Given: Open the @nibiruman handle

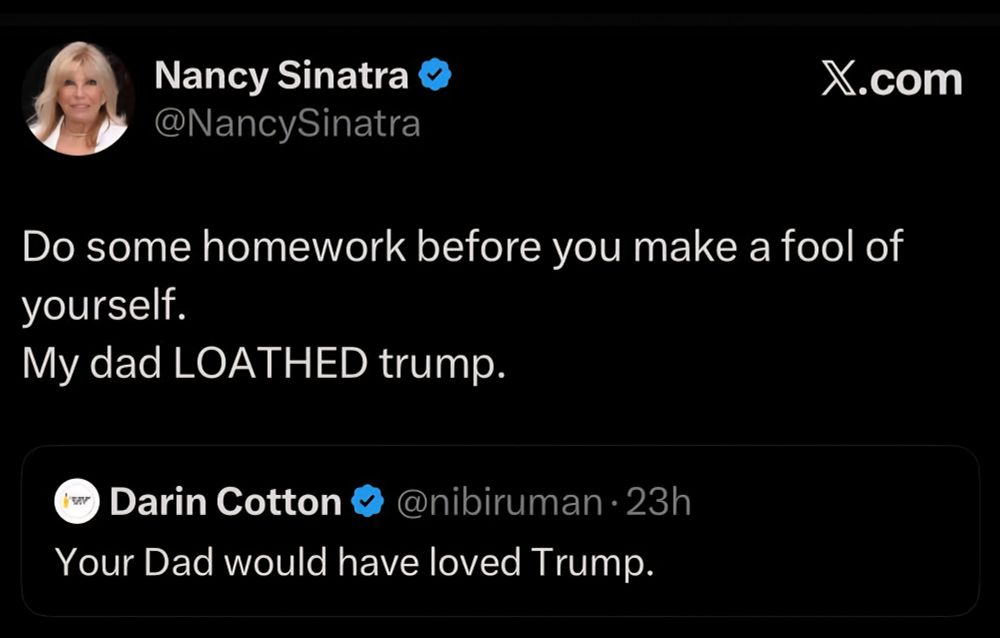Looking at the screenshot, I should [499, 501].
